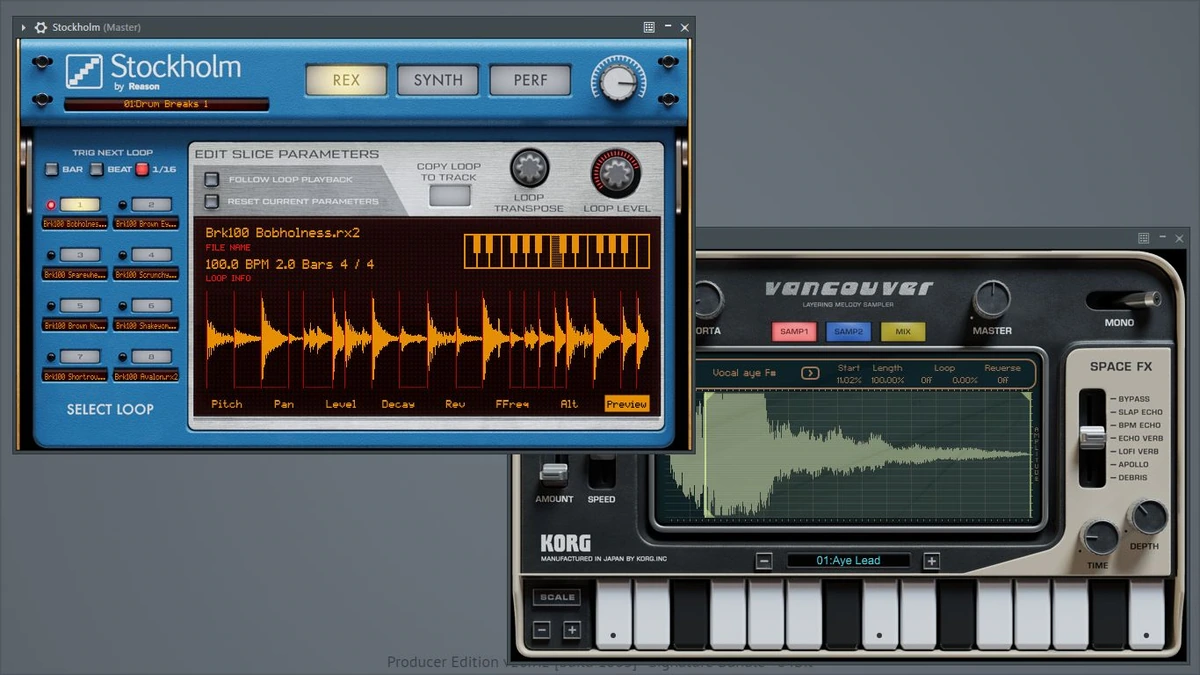This screenshot has height=675, width=1200.
Task: Click the Vancouver window detailed settings icon
Action: 1144,238
